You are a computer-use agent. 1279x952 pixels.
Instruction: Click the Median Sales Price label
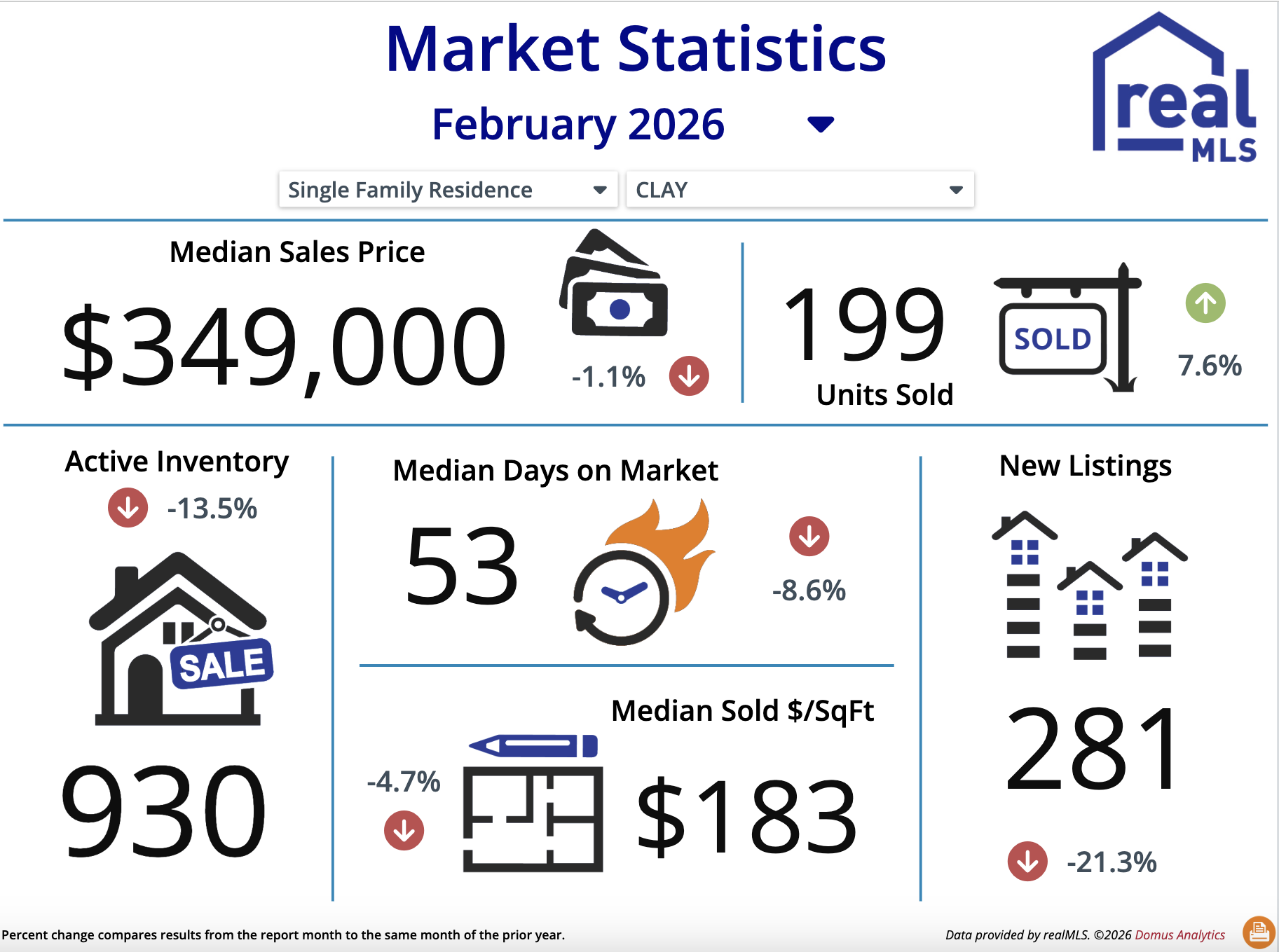click(297, 252)
